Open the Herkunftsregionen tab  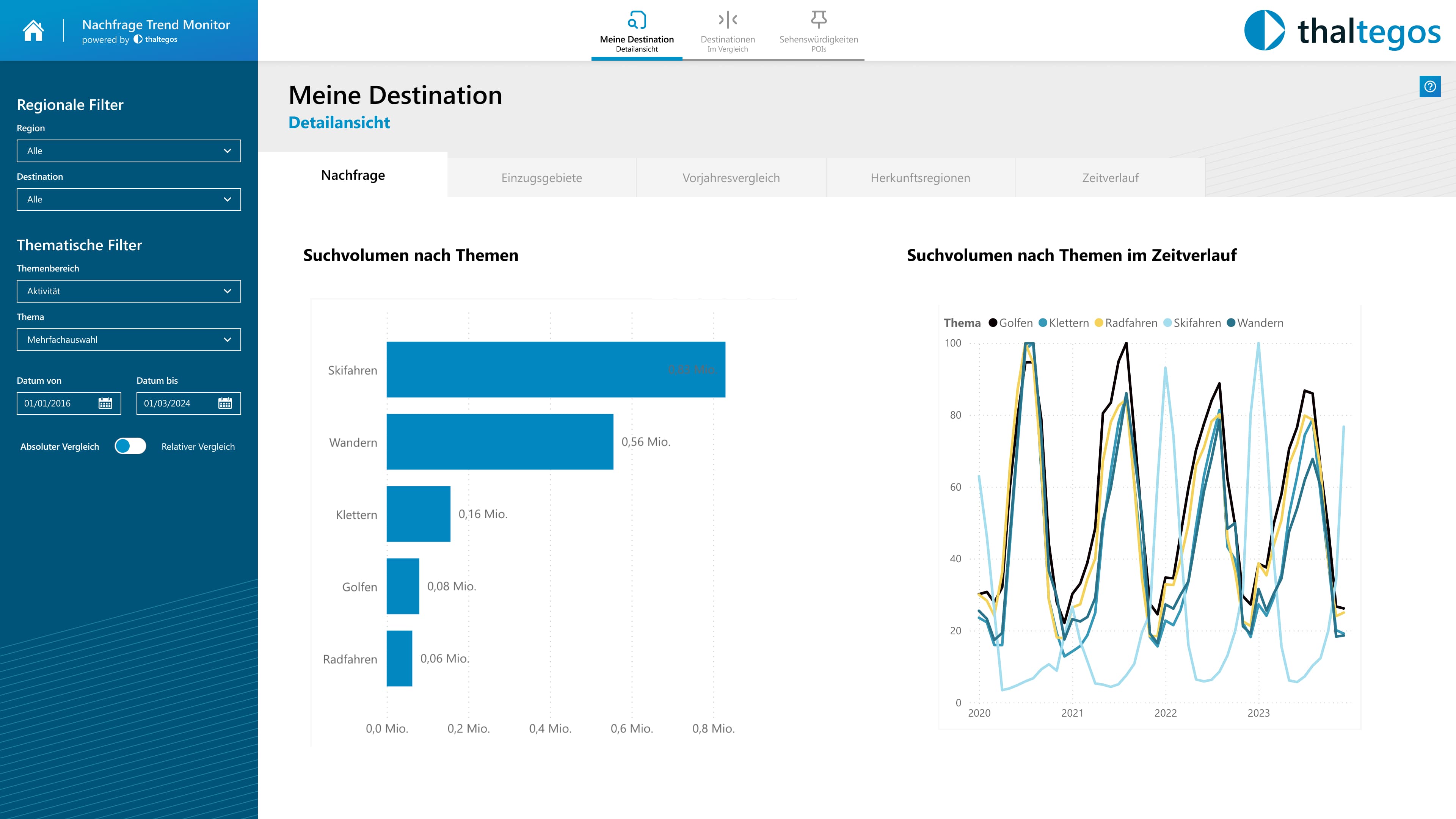[920, 177]
